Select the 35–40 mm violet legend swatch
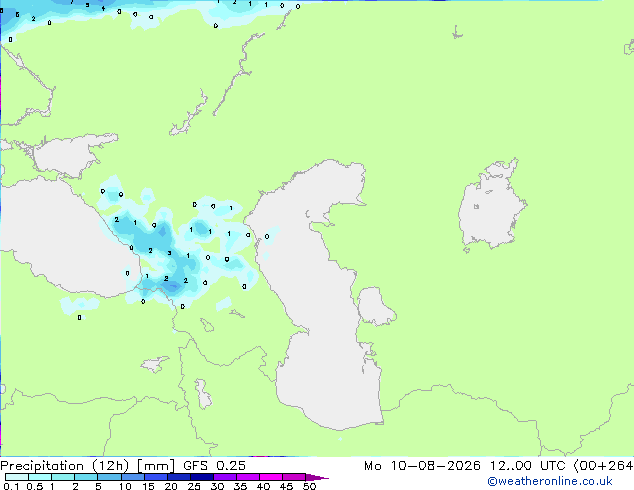The width and height of the screenshot is (634, 490). (247, 477)
